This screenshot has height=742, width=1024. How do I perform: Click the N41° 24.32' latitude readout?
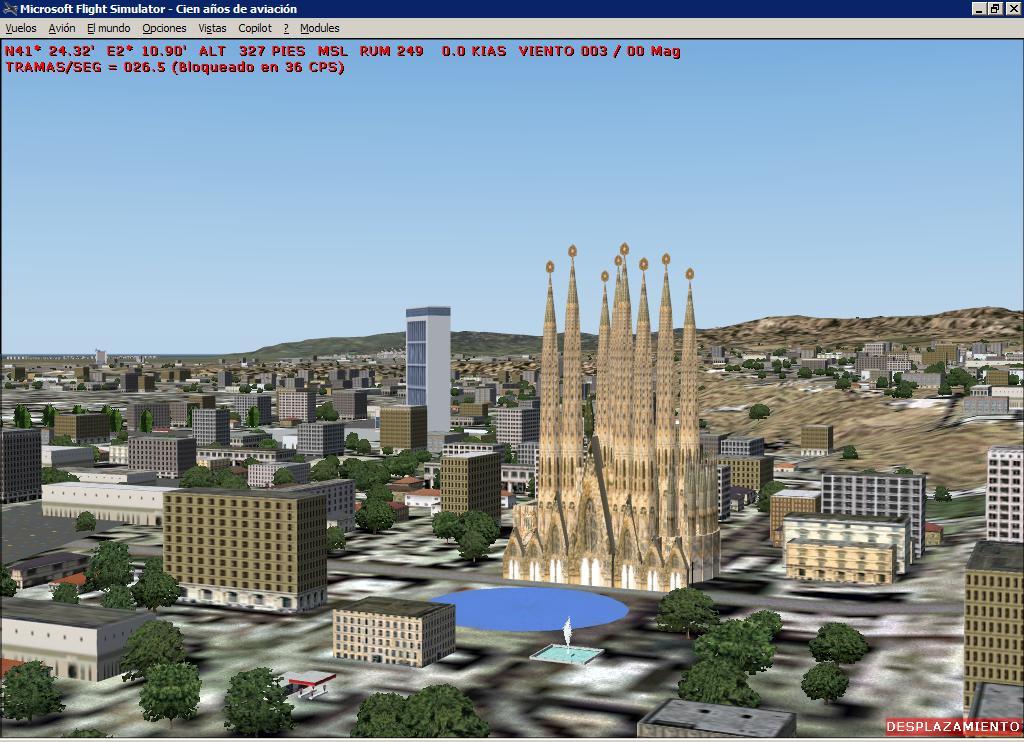click(x=50, y=51)
